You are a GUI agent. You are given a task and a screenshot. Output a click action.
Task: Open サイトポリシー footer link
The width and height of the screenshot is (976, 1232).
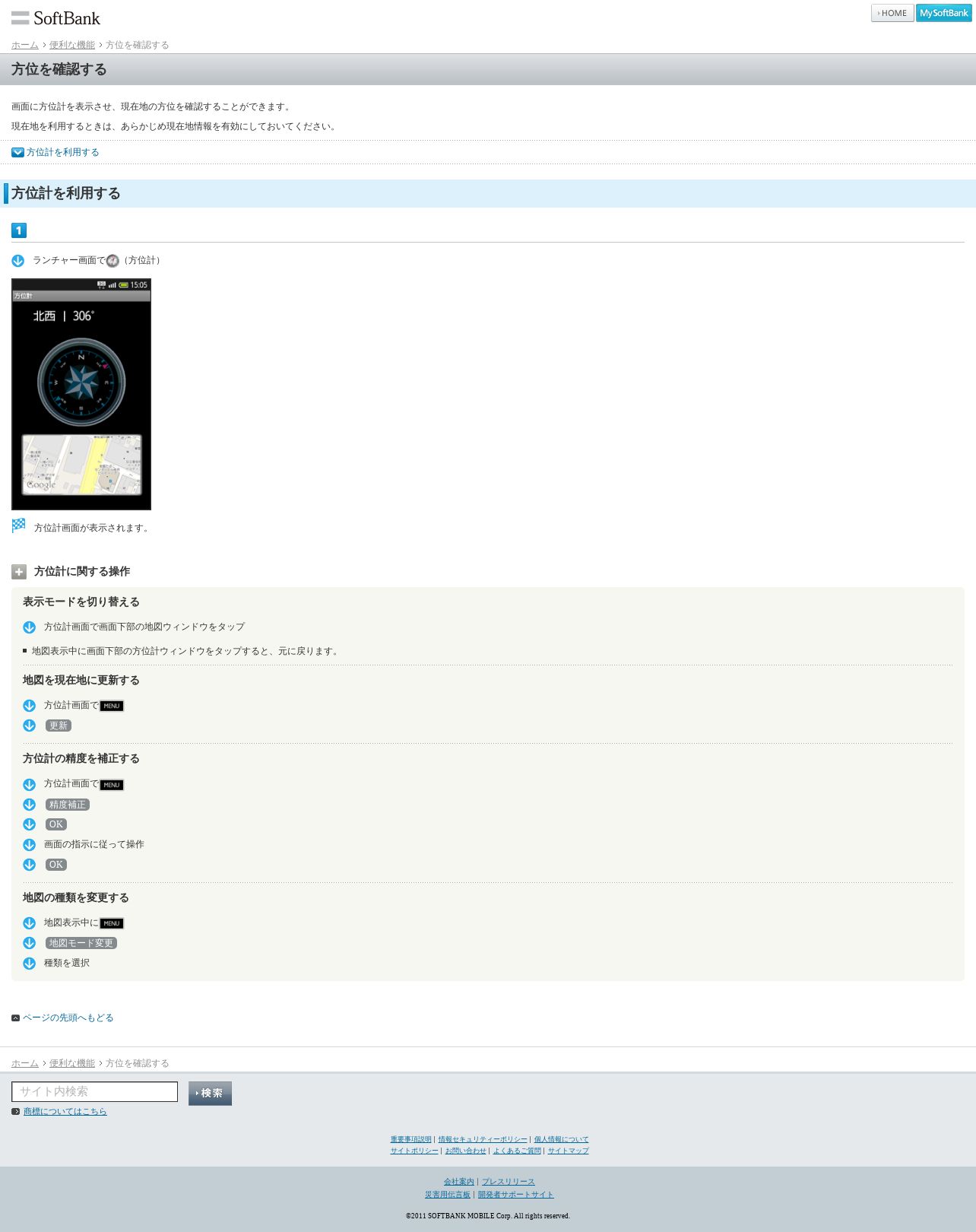pyautogui.click(x=414, y=1151)
